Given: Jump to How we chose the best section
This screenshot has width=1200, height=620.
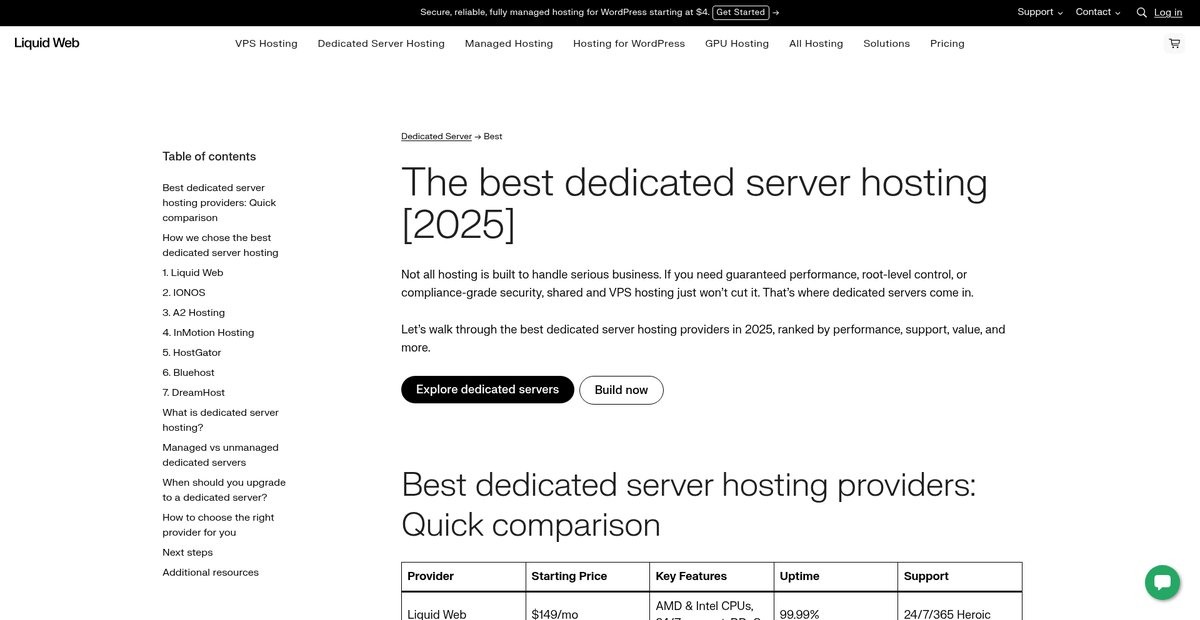Looking at the screenshot, I should pyautogui.click(x=220, y=245).
